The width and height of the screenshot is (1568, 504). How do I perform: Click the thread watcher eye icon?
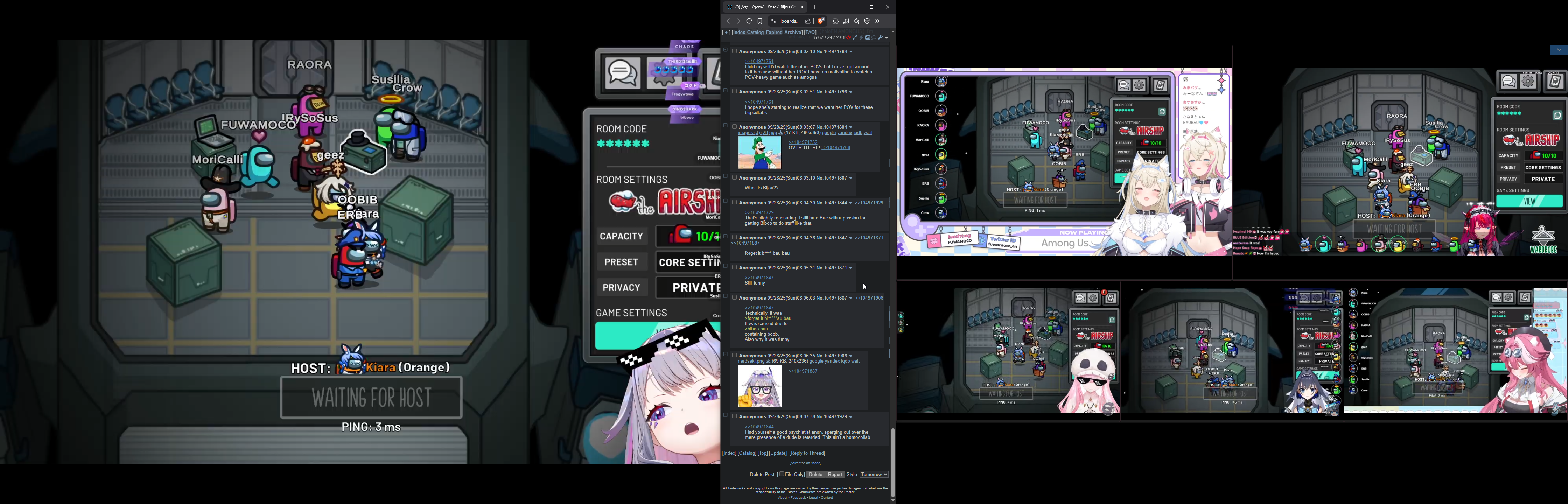[848, 38]
